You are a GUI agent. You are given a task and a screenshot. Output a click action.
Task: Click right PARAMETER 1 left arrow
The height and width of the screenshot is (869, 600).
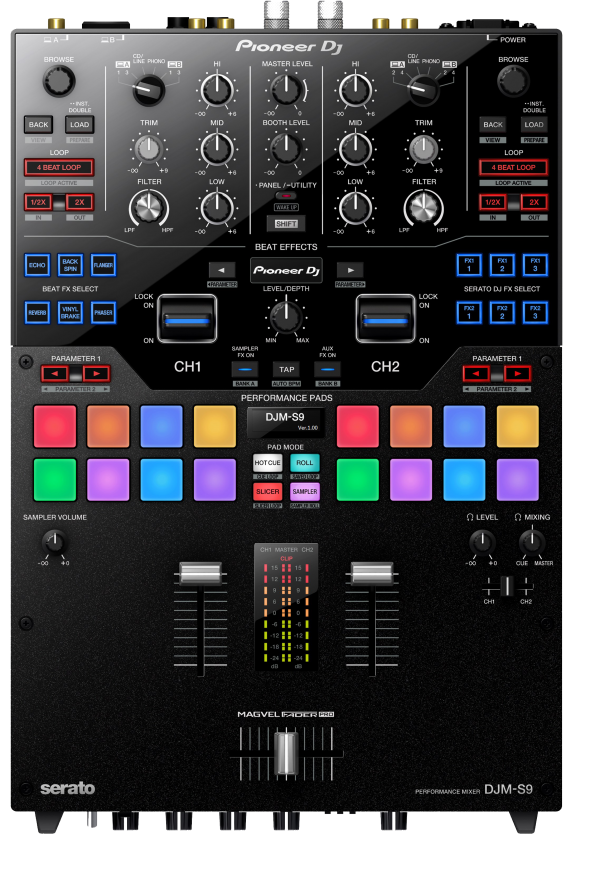[x=476, y=374]
